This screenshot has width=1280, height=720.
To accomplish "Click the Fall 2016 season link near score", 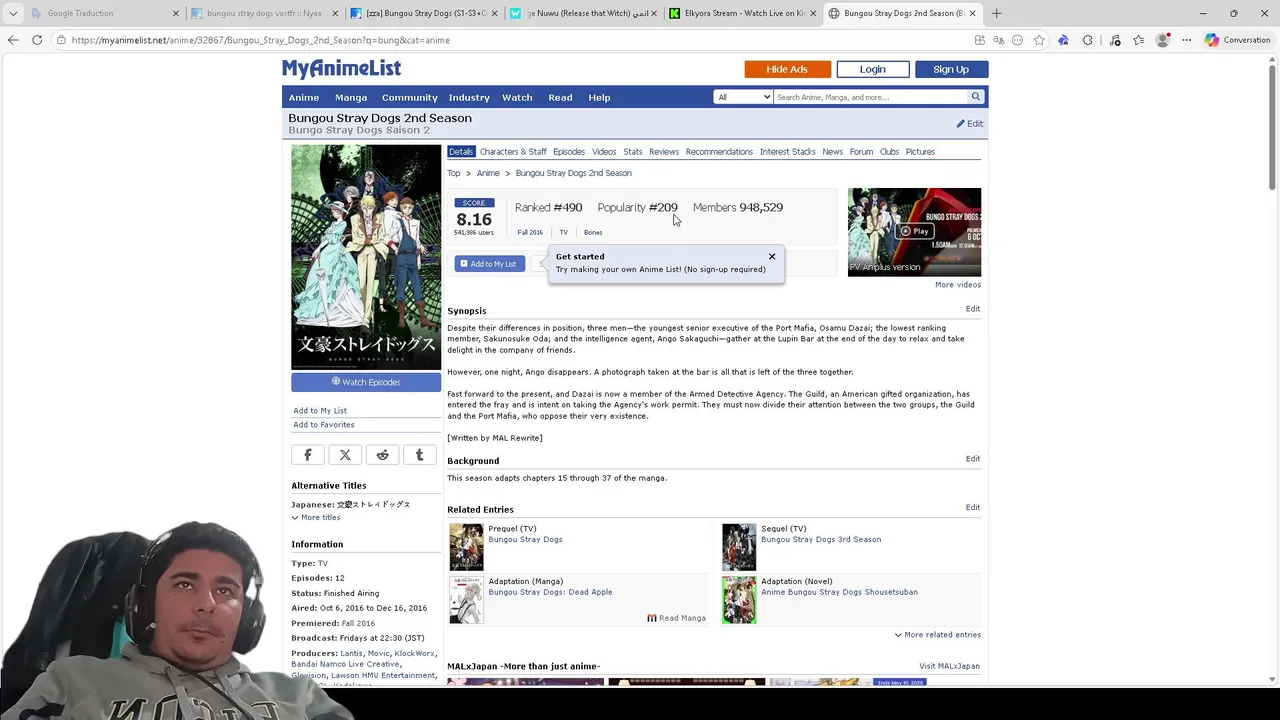I will tap(530, 233).
